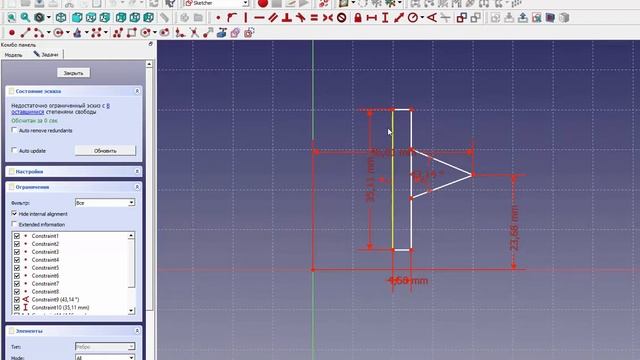Viewport: 640px width, 360px height.
Task: Select point-on-object constraint icon
Action: pos(232,18)
